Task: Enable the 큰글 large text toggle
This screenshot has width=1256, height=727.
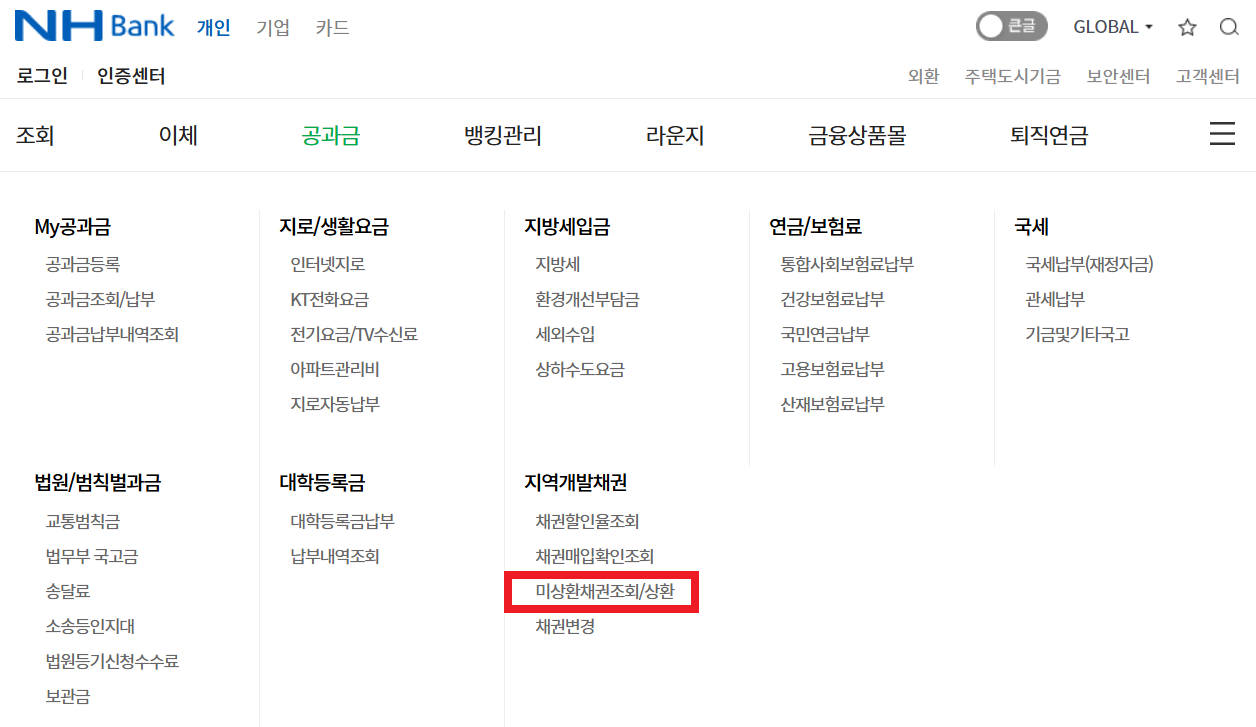Action: [1010, 27]
